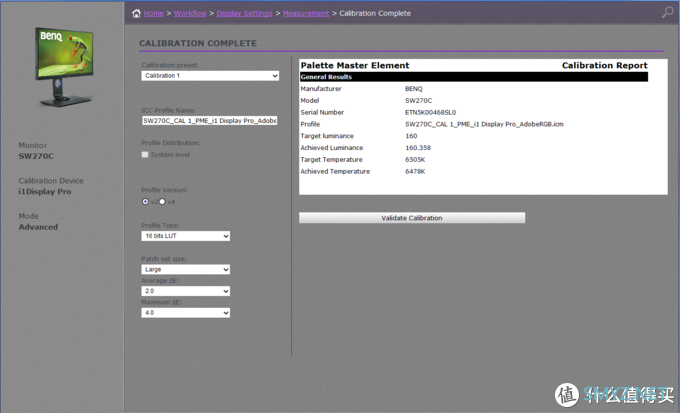Click the i1Display Pro device text
The height and width of the screenshot is (413, 680).
click(45, 192)
